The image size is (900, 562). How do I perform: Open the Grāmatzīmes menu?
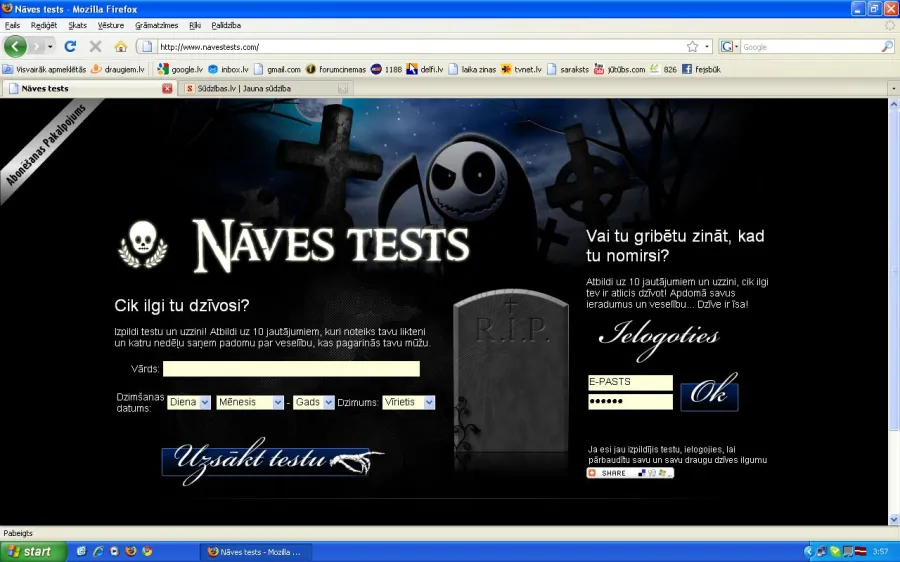pos(157,25)
